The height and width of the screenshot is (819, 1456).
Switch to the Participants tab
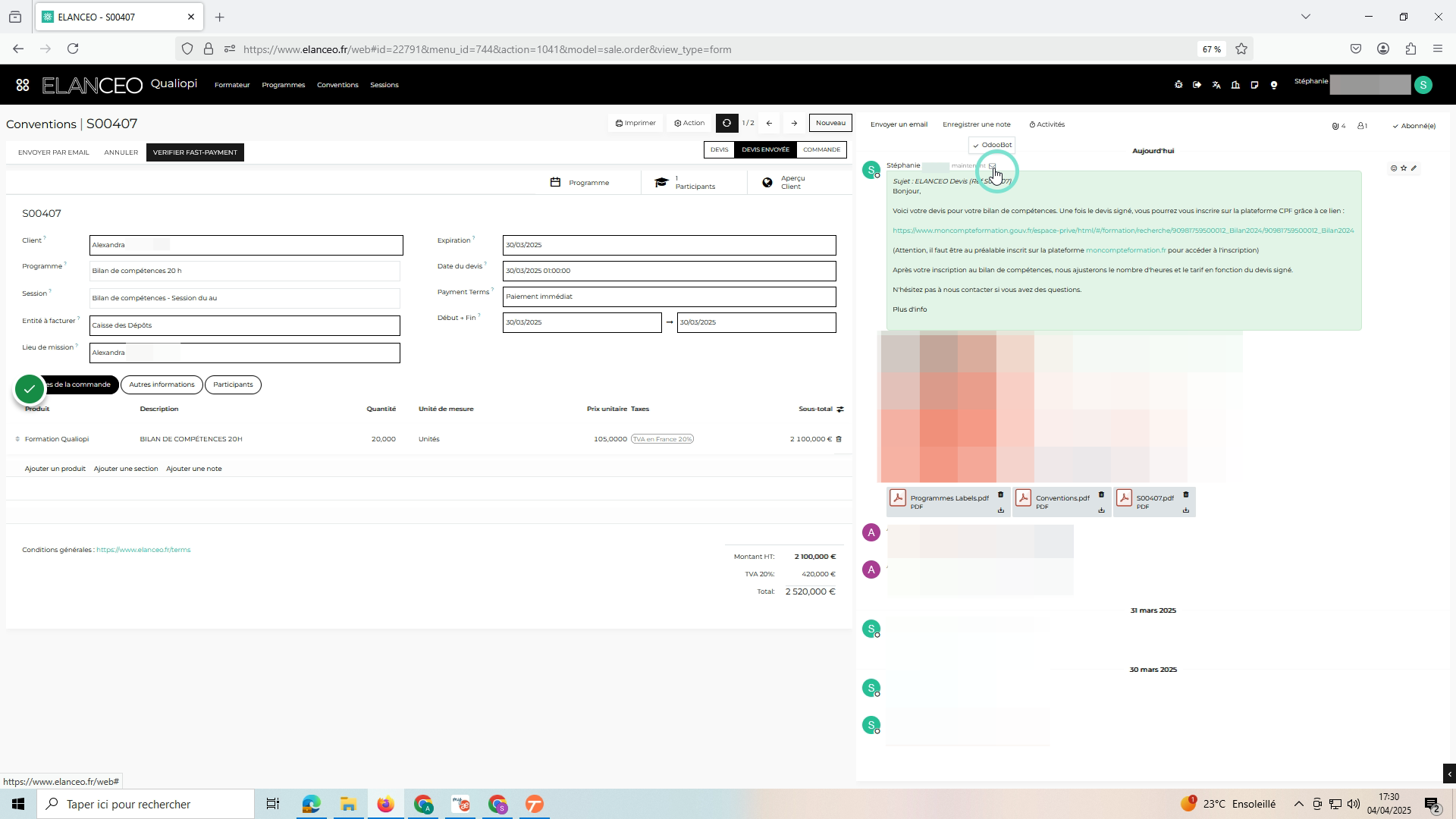click(233, 384)
